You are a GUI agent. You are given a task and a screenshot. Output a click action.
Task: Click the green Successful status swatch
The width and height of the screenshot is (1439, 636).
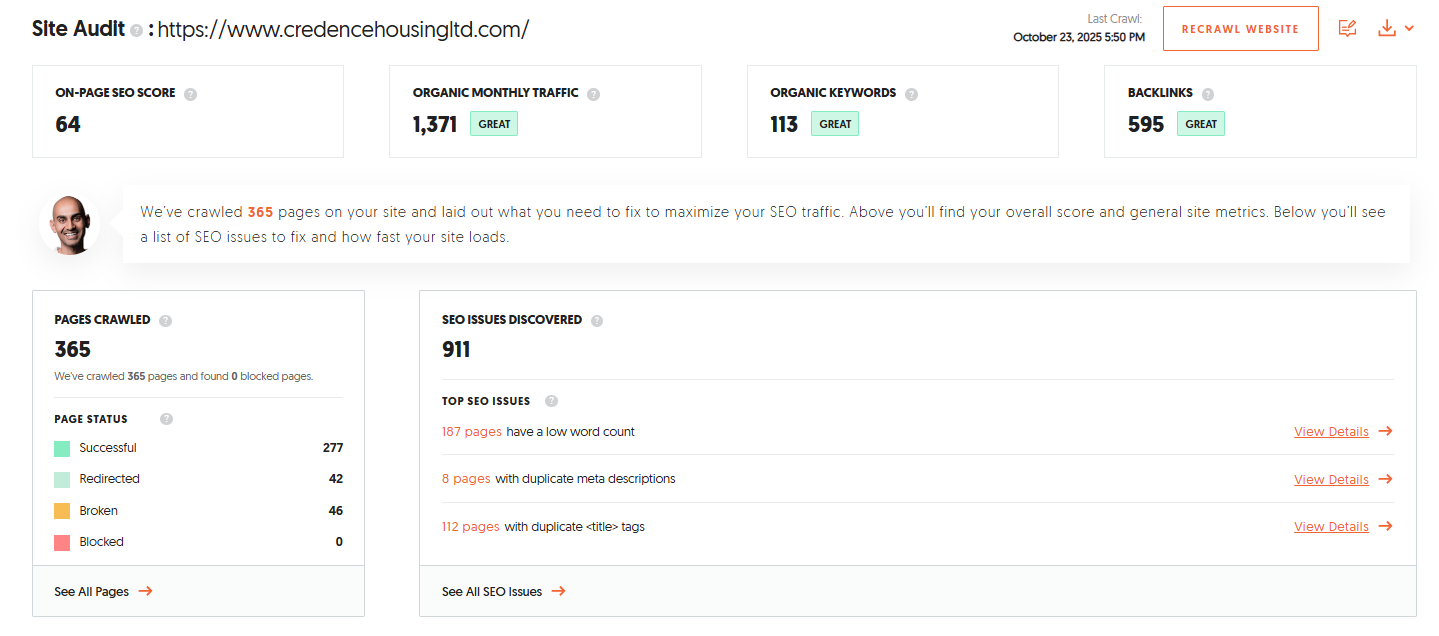[62, 448]
